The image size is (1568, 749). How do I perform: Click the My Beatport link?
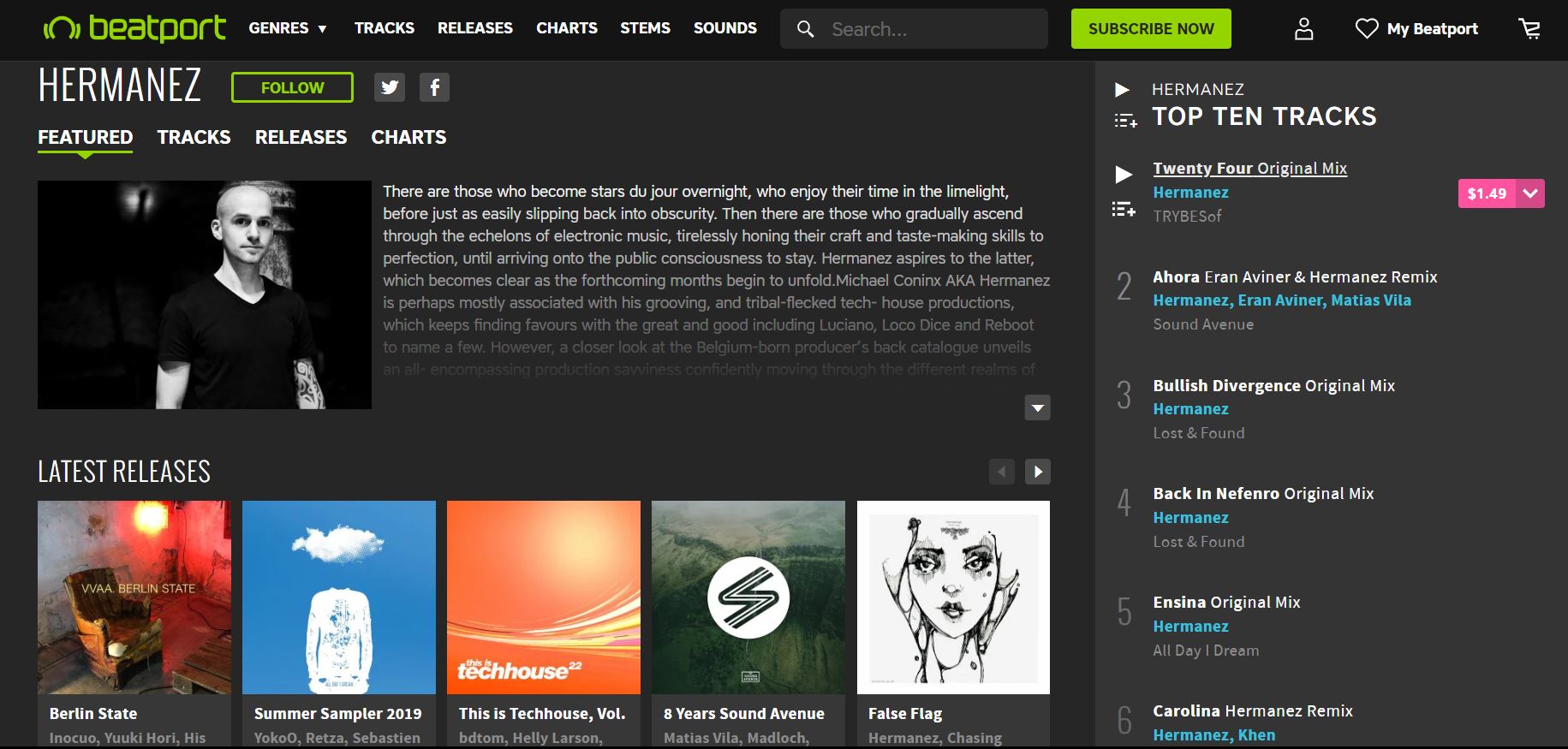tap(1432, 29)
